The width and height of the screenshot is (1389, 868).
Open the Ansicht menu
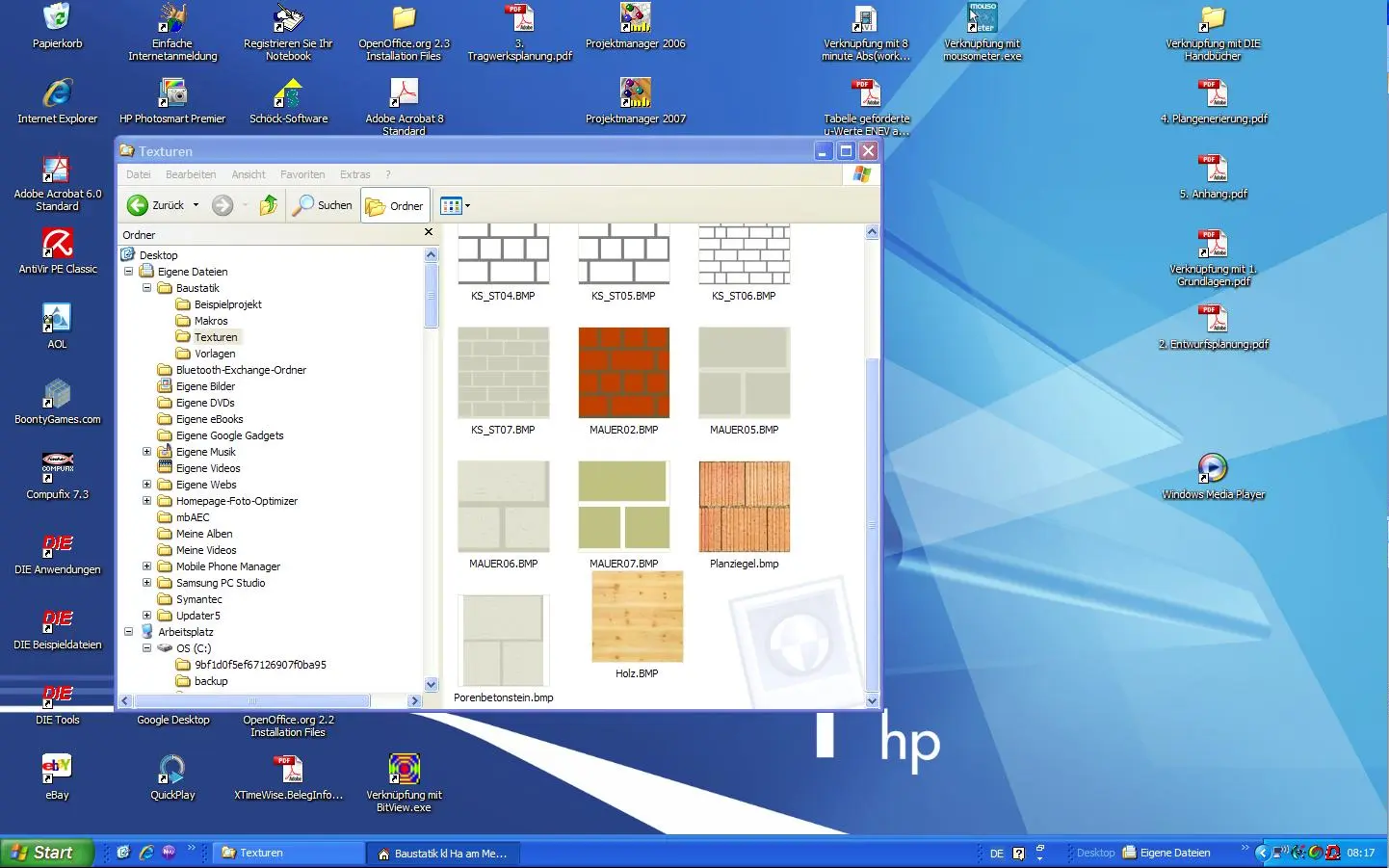click(x=249, y=174)
